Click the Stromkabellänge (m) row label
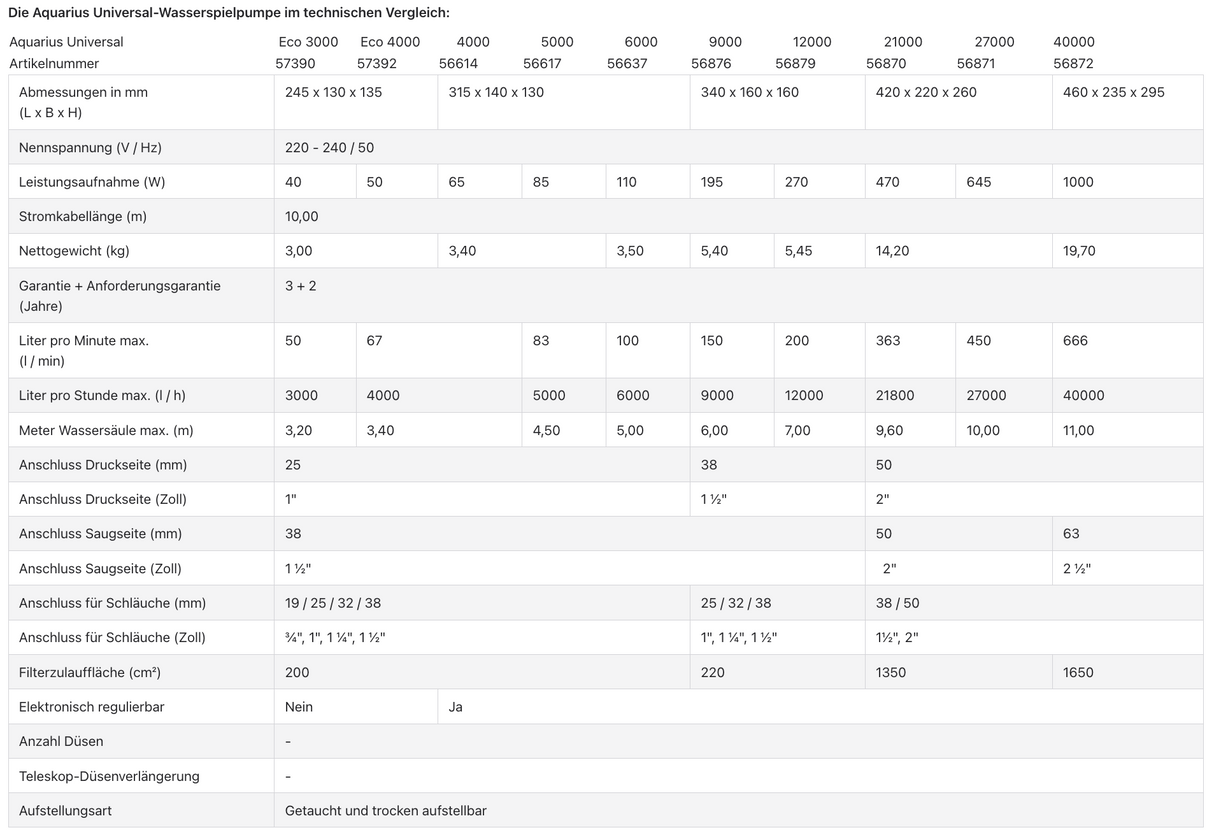Viewport: 1214px width, 837px height. [x=83, y=216]
